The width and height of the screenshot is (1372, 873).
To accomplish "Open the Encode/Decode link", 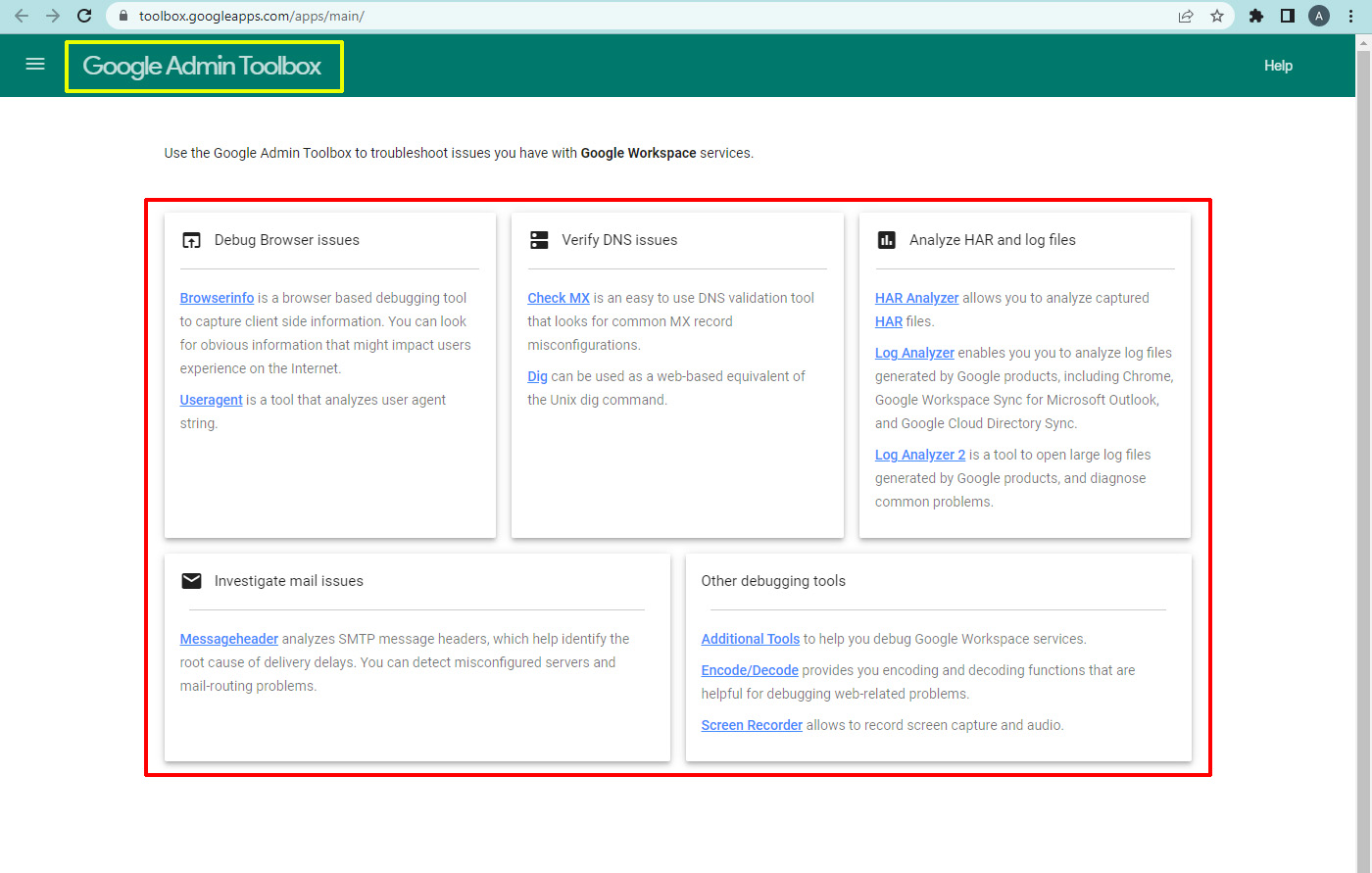I will point(750,670).
